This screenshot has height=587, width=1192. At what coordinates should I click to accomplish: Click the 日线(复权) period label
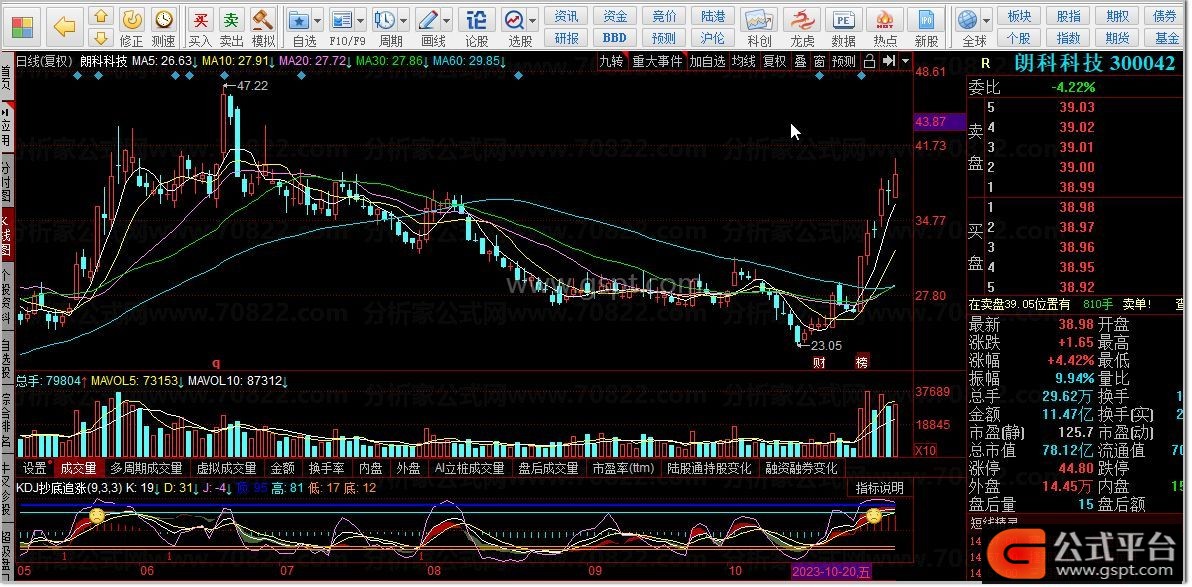click(x=43, y=61)
